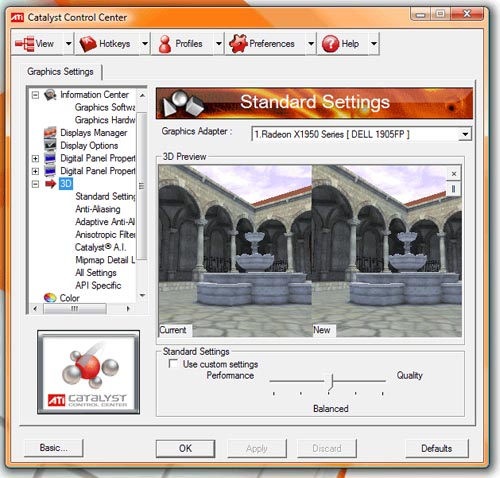500x478 pixels.
Task: Click the Hotkeys red keyboard icon
Action: point(88,44)
